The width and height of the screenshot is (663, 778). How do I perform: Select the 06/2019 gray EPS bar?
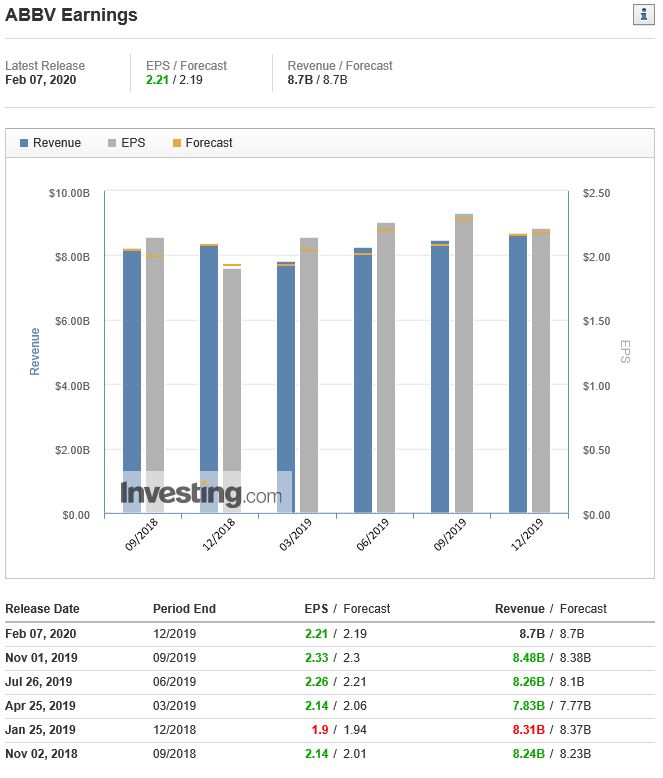click(x=386, y=368)
